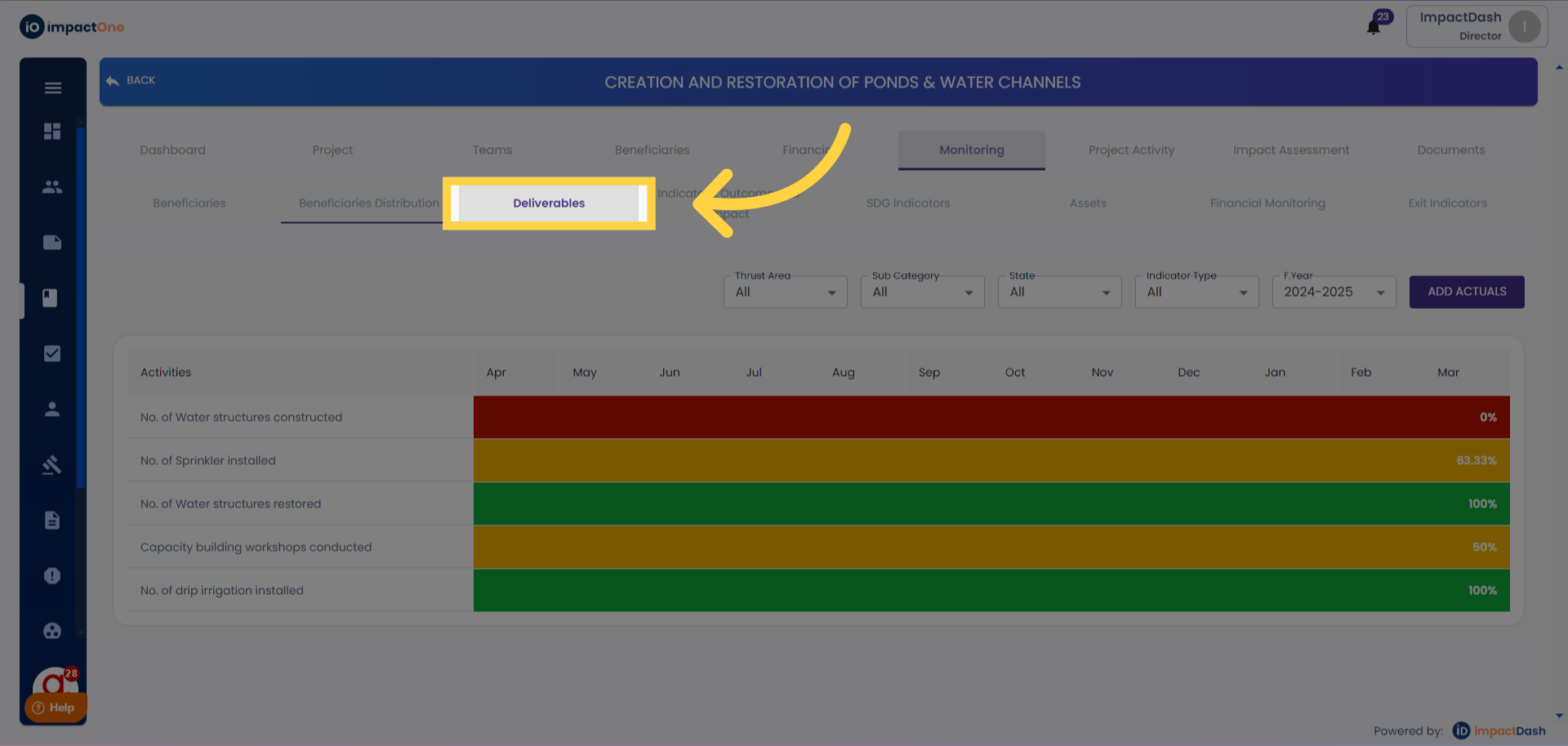
Task: Open the hamburger menu in sidebar
Action: click(x=53, y=88)
